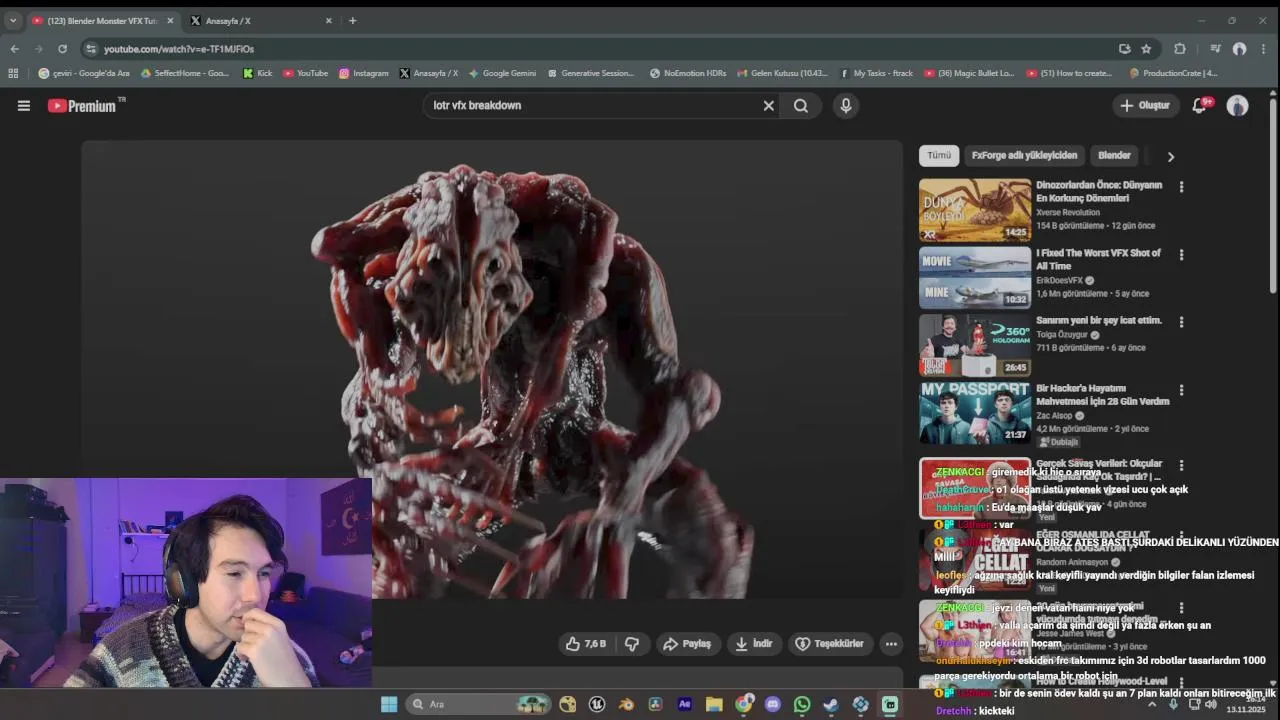Open the 'Kick' bookmark

point(258,73)
